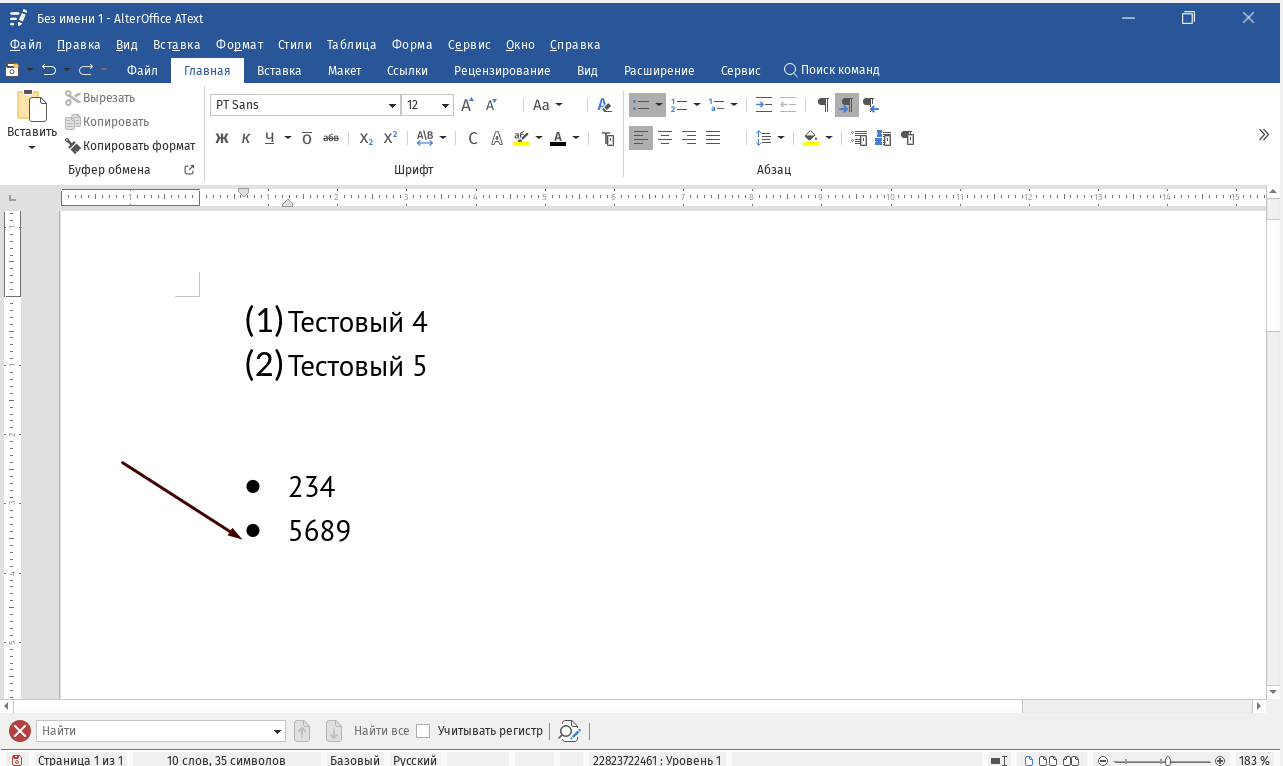The image size is (1283, 766).
Task: Click the outline multilevel list icon
Action: [716, 105]
